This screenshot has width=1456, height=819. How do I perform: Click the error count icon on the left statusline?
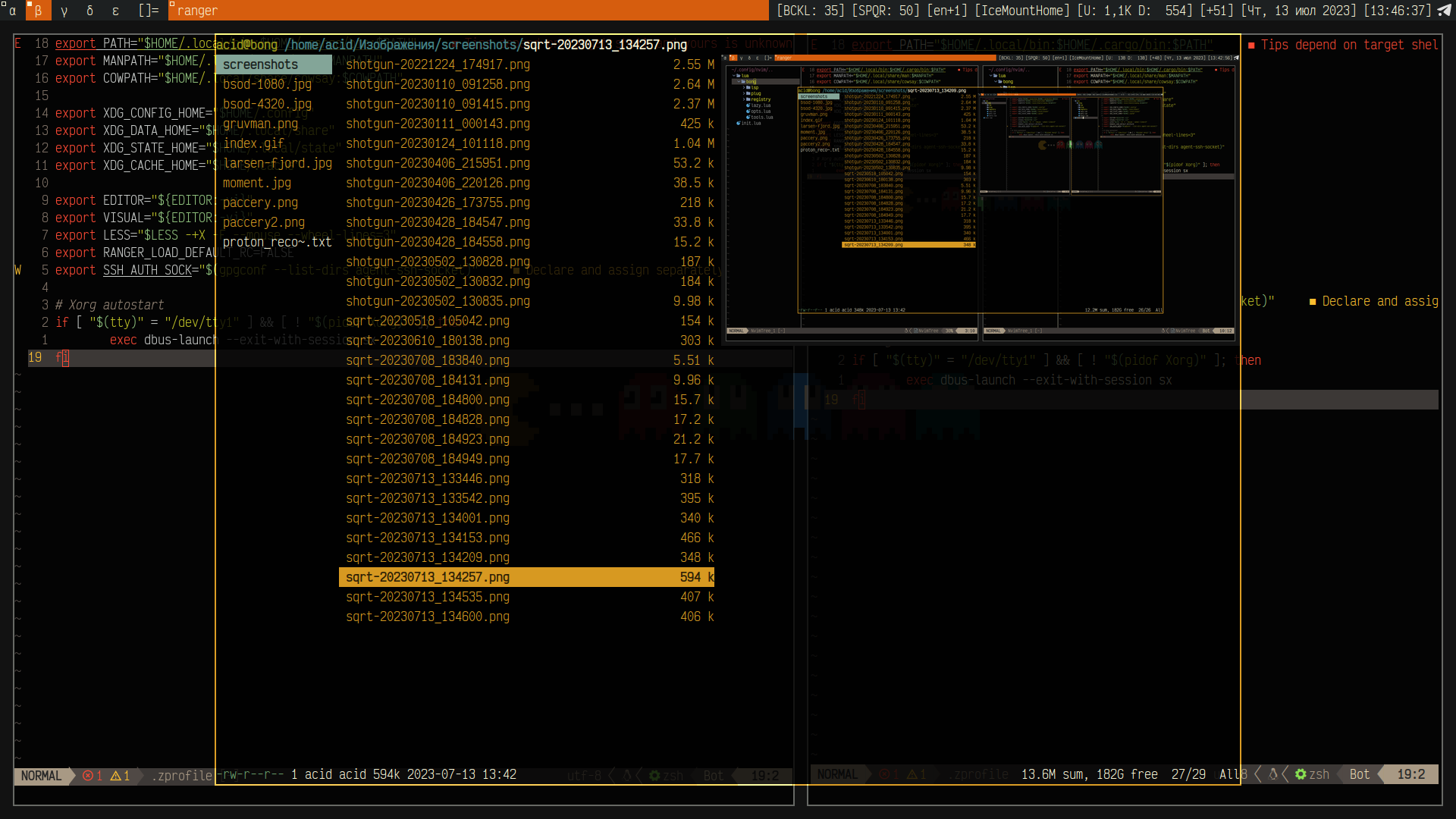87,776
